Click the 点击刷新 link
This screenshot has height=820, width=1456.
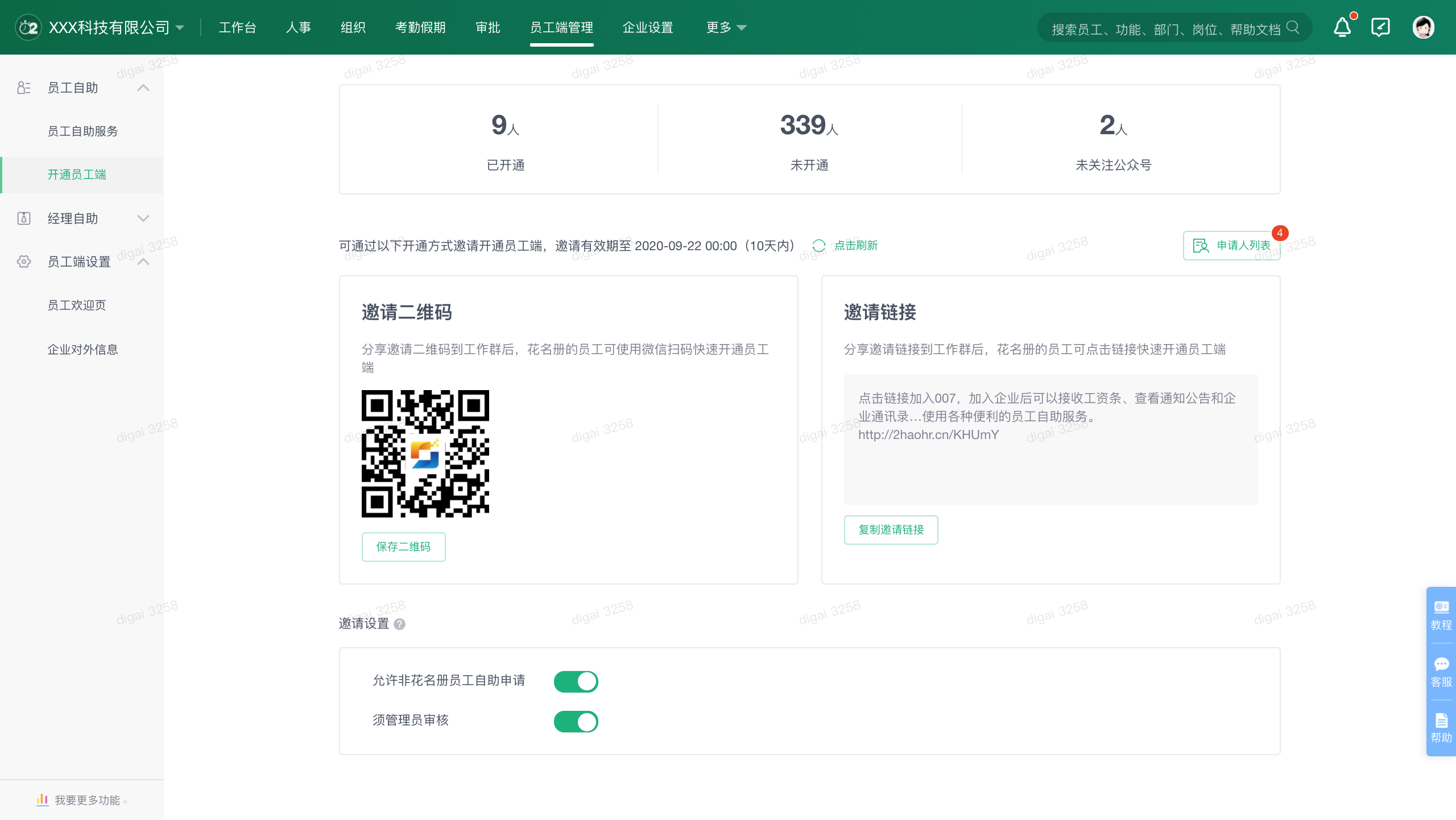tap(856, 246)
